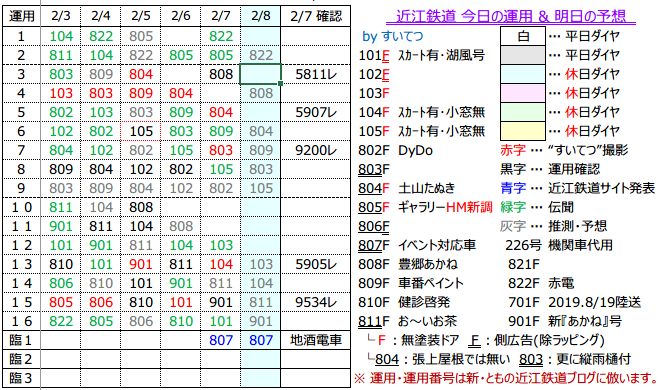Select the 2/8 column header

point(261,16)
